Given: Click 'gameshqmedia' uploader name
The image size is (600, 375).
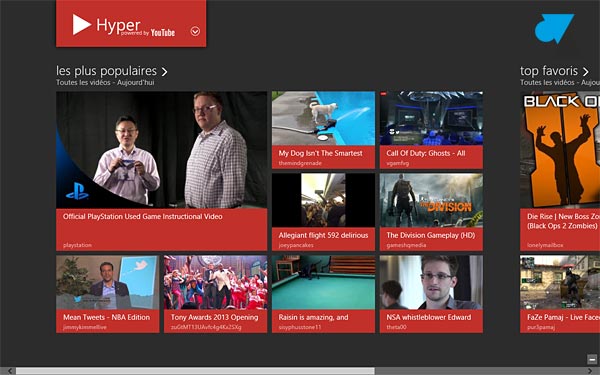Looking at the screenshot, I should (406, 245).
